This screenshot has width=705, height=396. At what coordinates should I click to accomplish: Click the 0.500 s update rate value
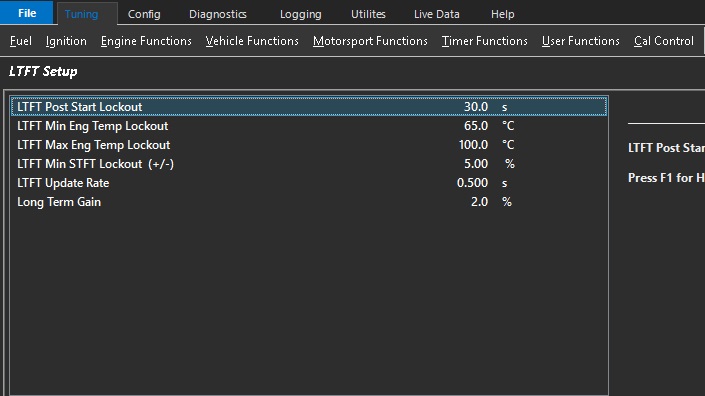coord(472,183)
